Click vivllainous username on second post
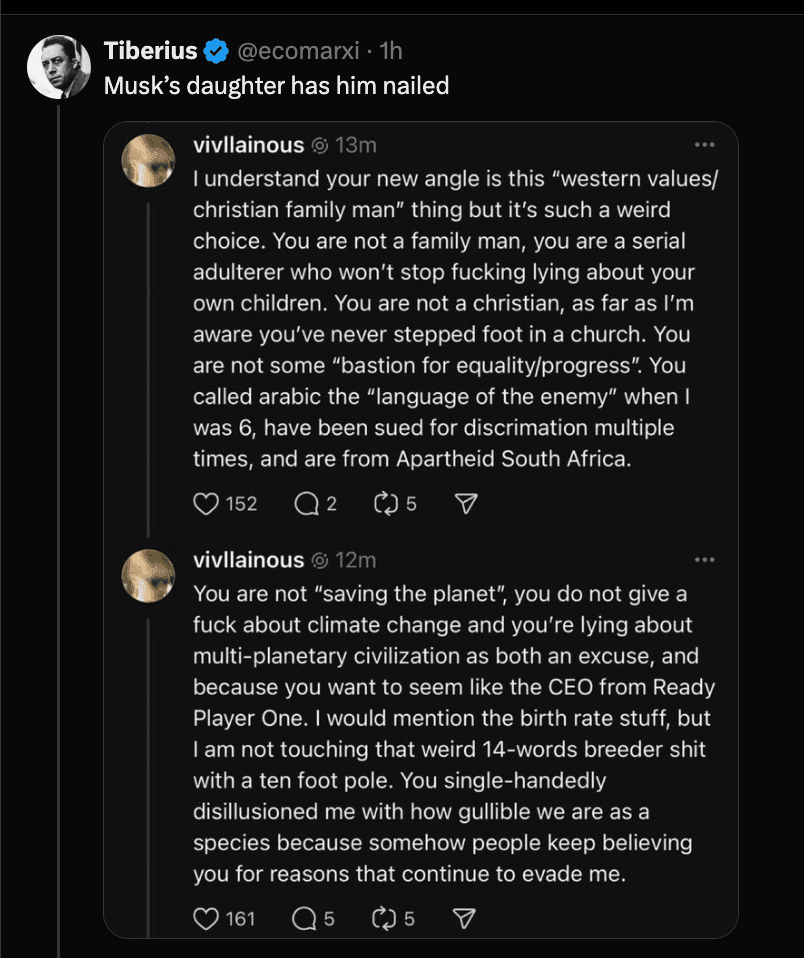 248,560
